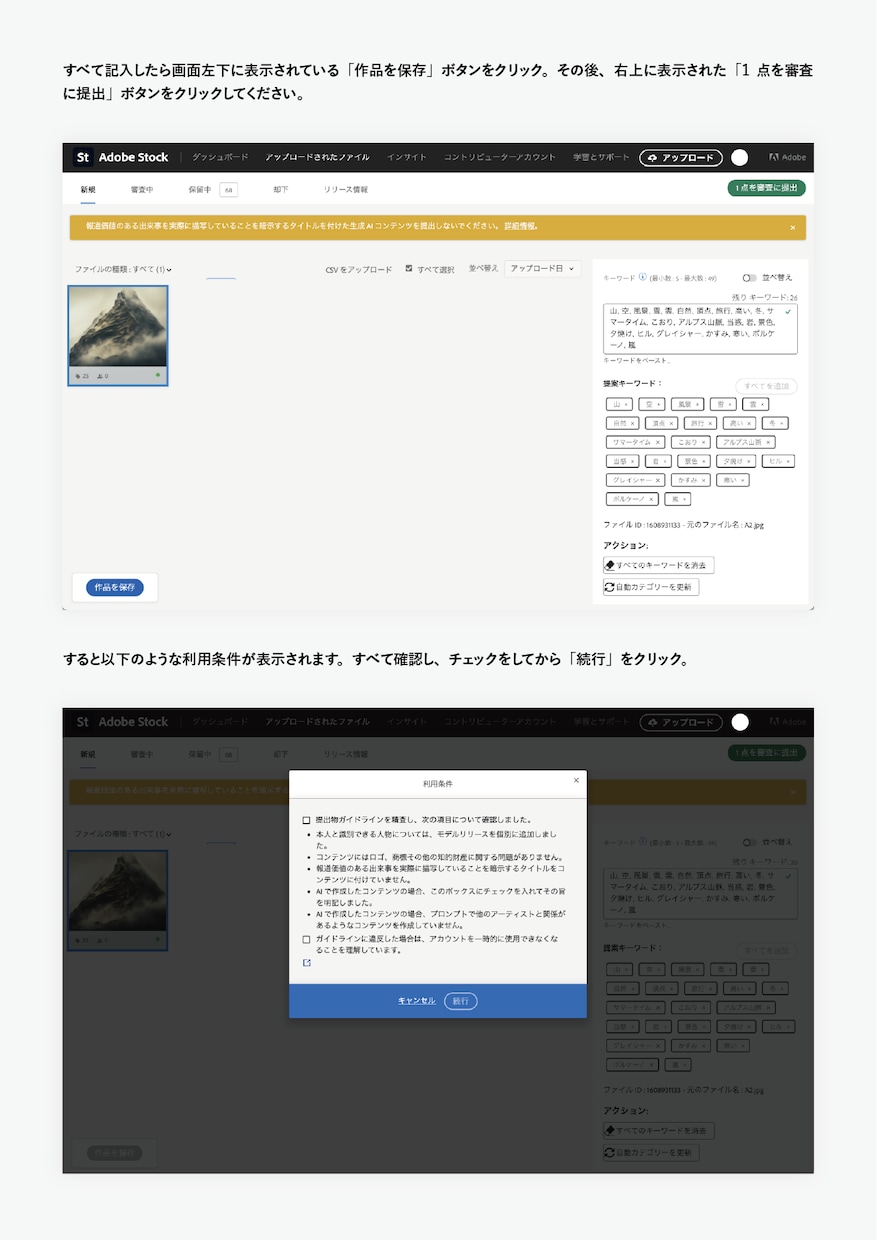Switch to the 却下 tab in first screenshot

pyautogui.click(x=280, y=189)
